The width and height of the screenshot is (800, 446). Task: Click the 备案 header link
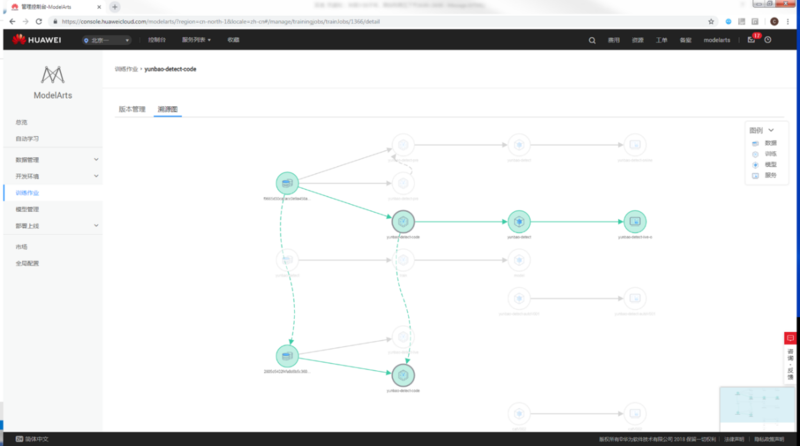686,40
